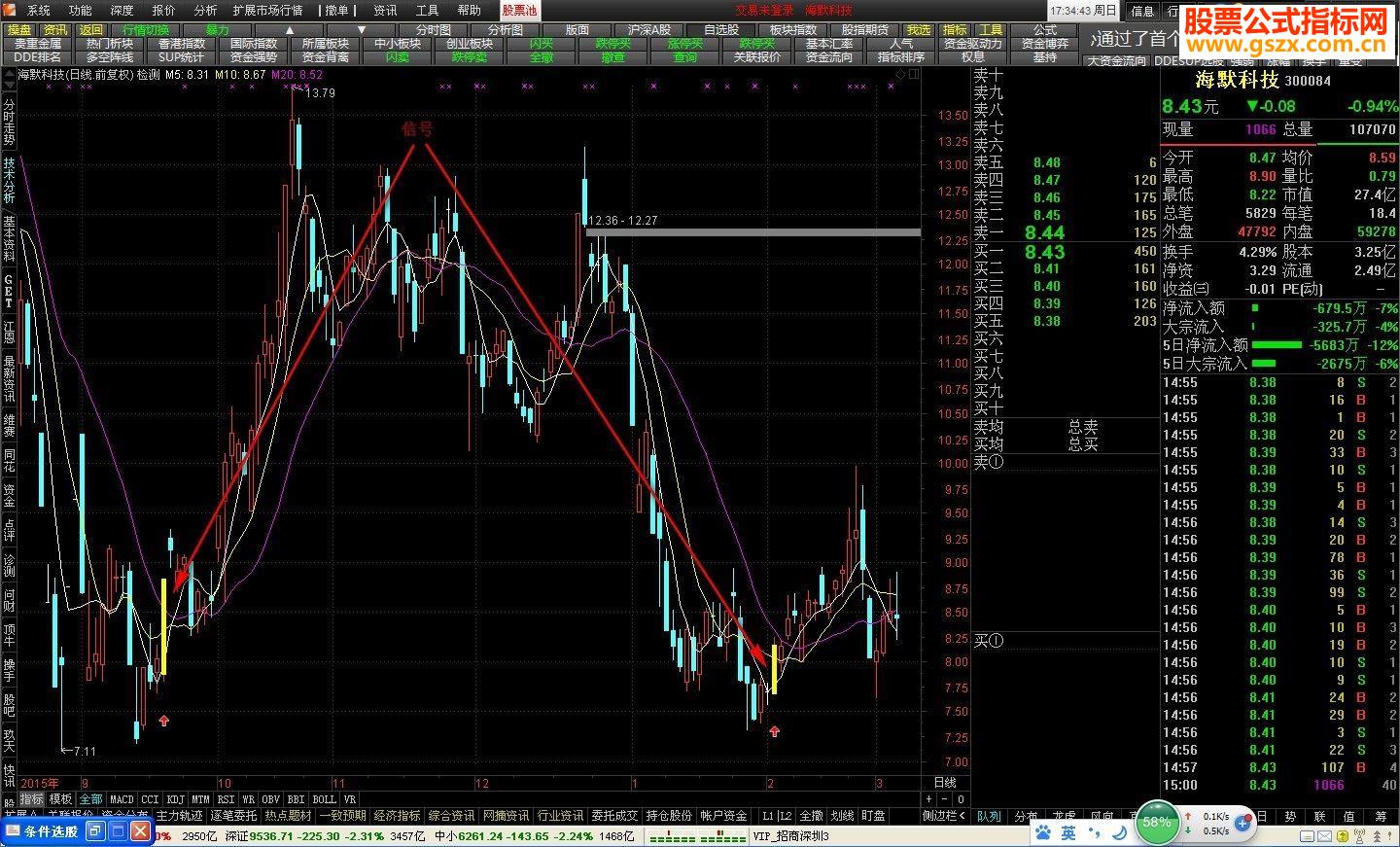Select the MACD indicator tab

[x=122, y=799]
